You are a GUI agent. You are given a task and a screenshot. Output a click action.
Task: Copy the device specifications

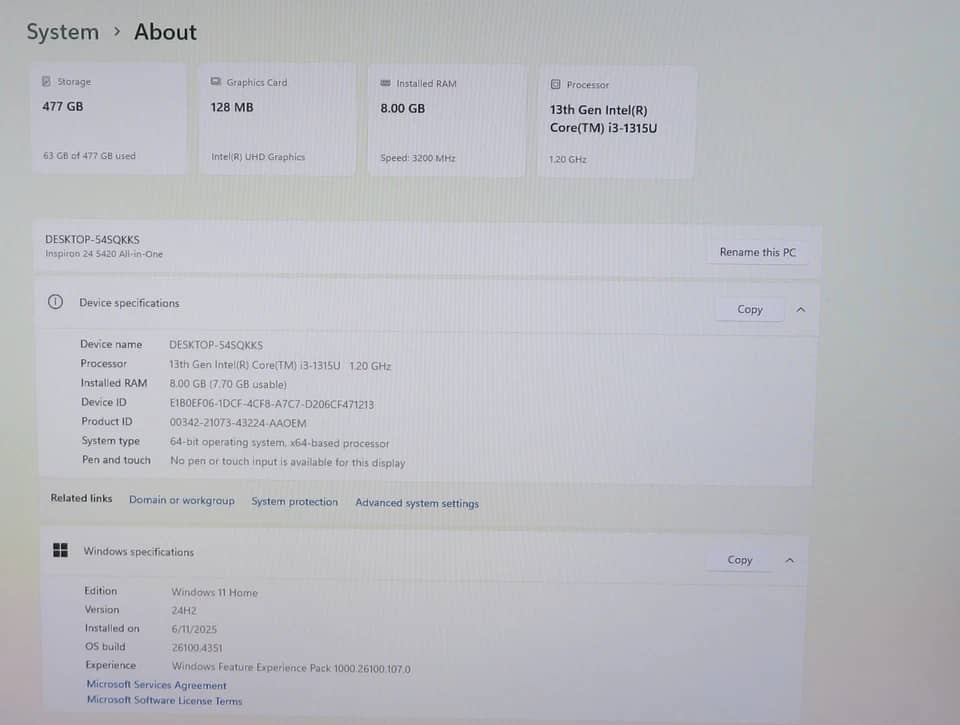tap(749, 309)
